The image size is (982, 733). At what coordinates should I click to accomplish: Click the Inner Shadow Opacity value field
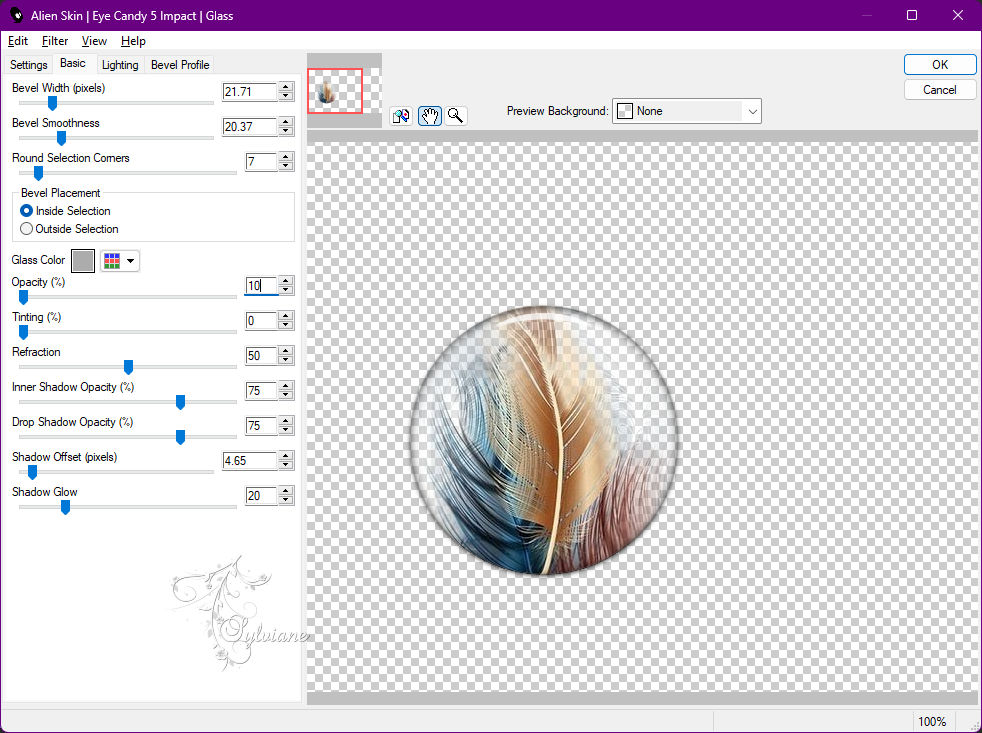coord(261,391)
